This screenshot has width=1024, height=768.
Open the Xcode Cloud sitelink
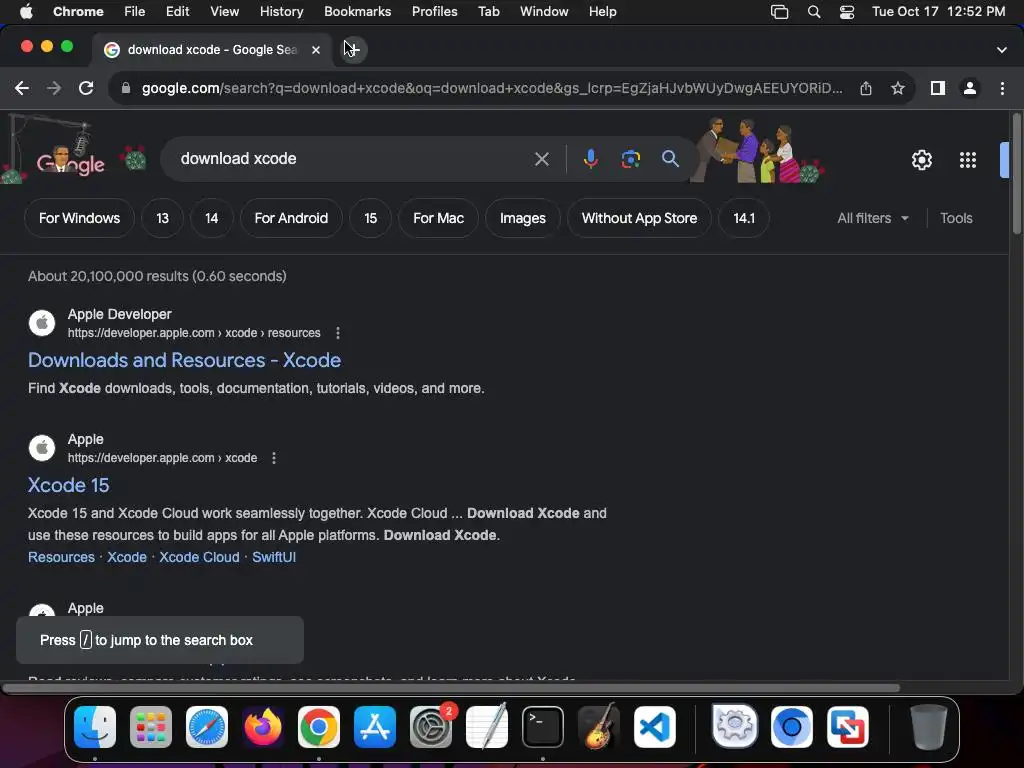tap(199, 557)
